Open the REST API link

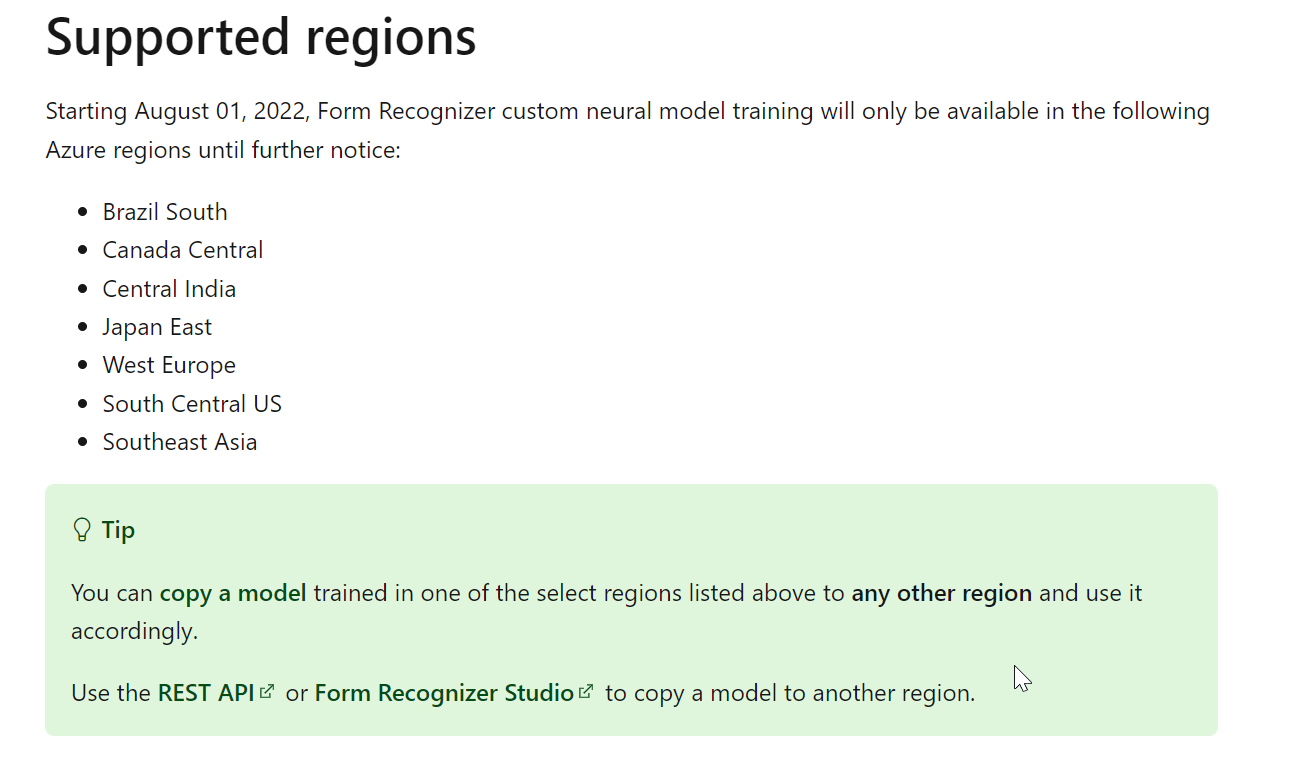[x=206, y=693]
